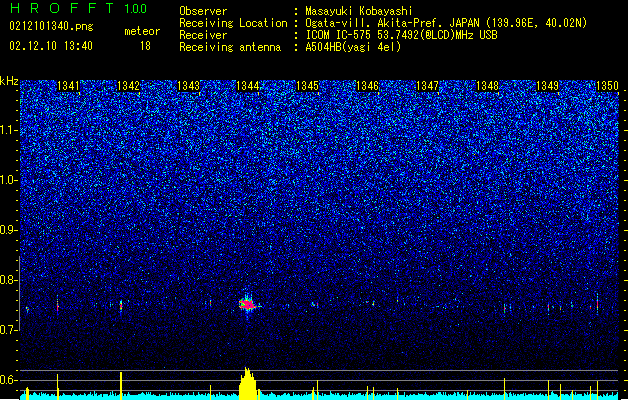Click the filename 0212101340.png

(x=51, y=27)
